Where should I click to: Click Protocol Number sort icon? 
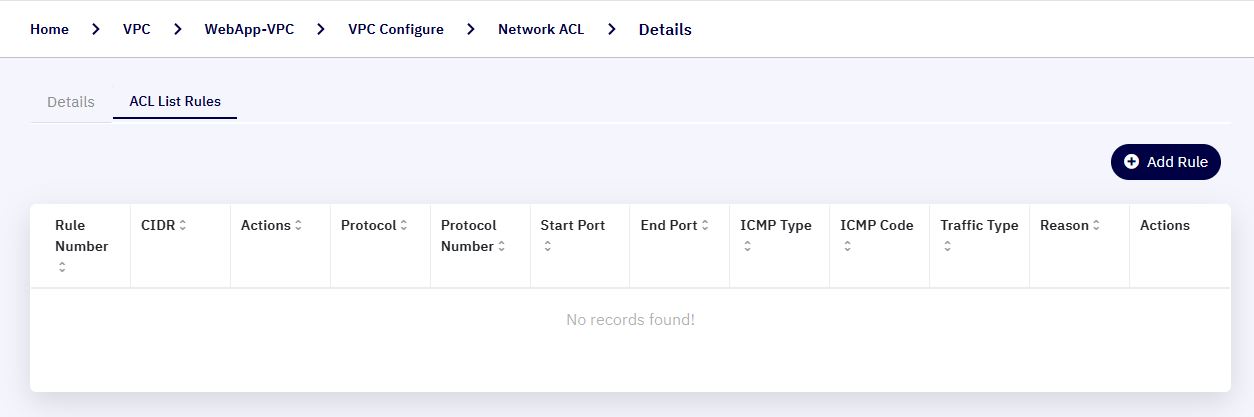(x=501, y=247)
